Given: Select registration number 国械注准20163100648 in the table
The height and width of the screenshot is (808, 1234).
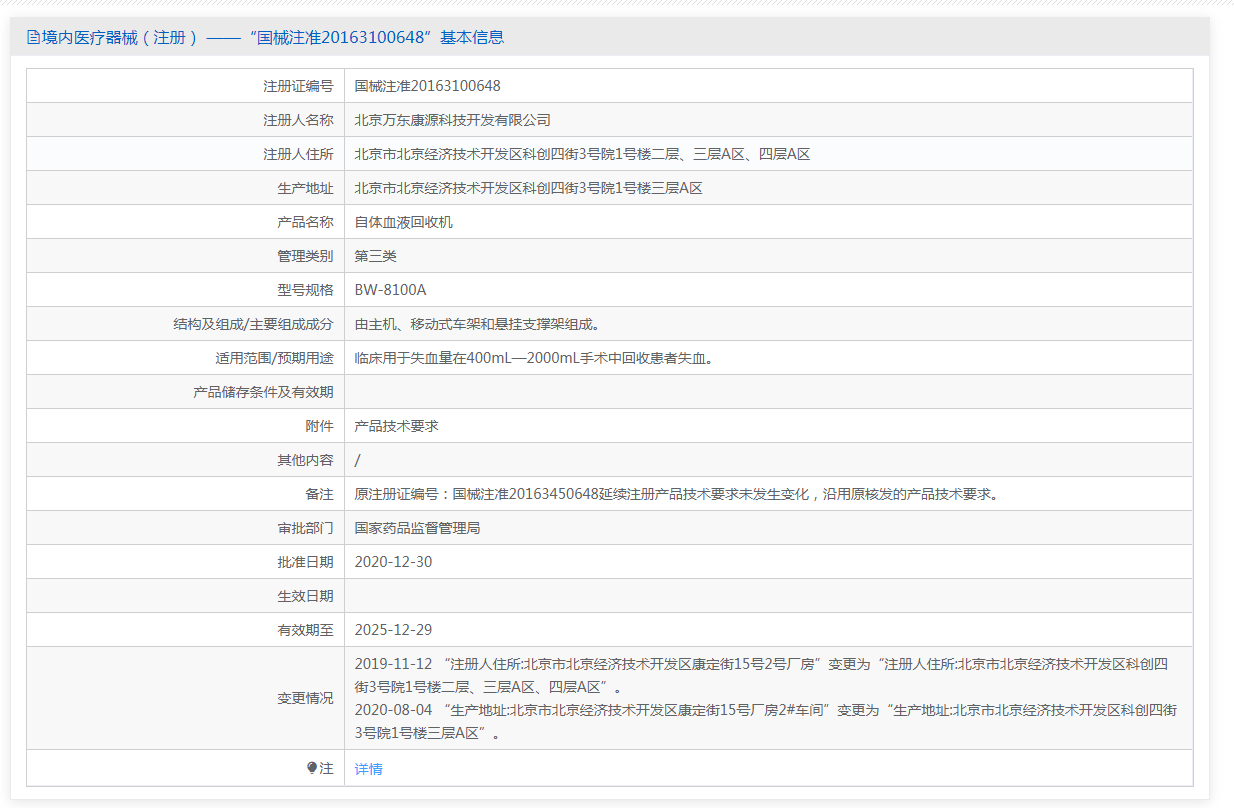Looking at the screenshot, I should click(427, 86).
